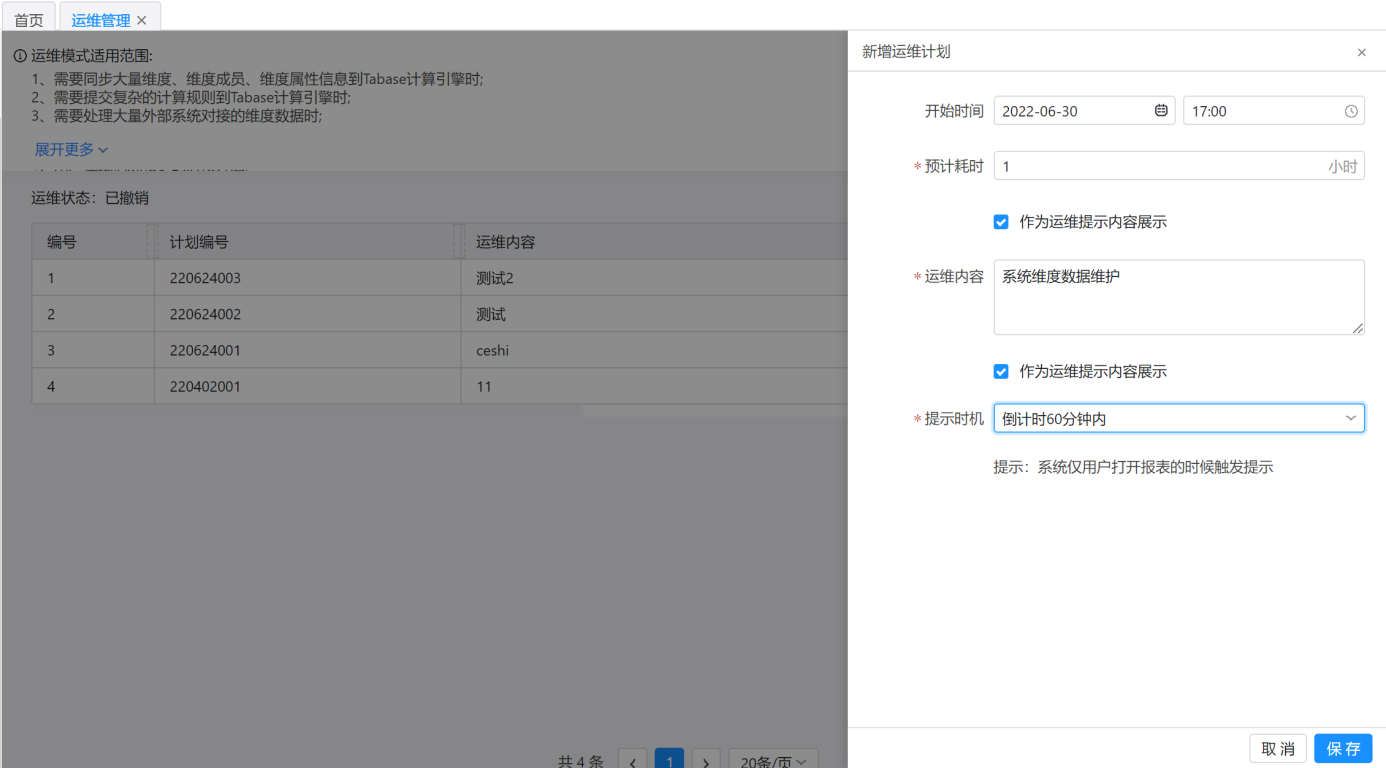Click into the 预计耗时 hours input field

point(1160,167)
